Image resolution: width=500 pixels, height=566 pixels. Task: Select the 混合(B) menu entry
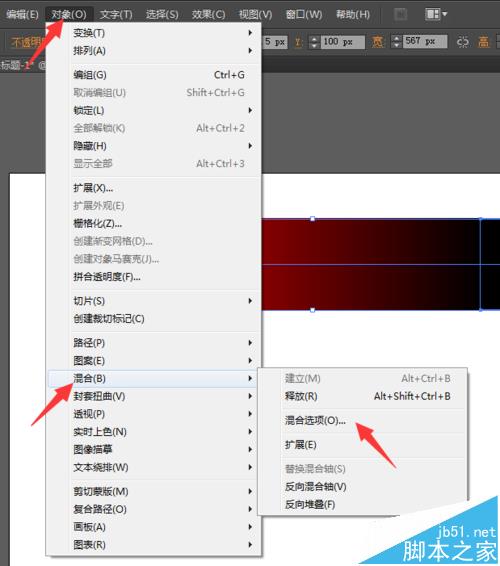[154, 378]
